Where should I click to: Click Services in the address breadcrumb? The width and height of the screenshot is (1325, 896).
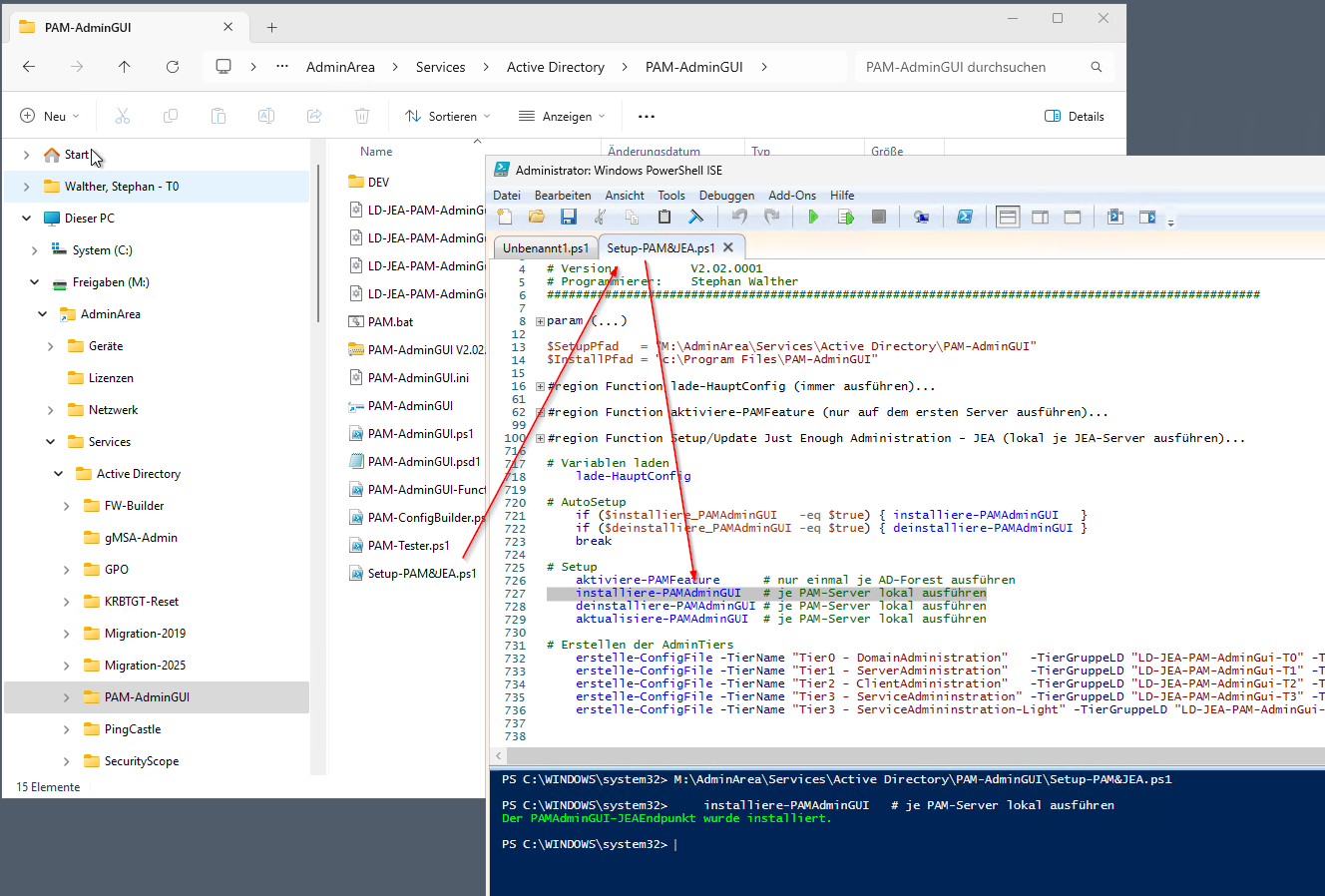(x=441, y=67)
